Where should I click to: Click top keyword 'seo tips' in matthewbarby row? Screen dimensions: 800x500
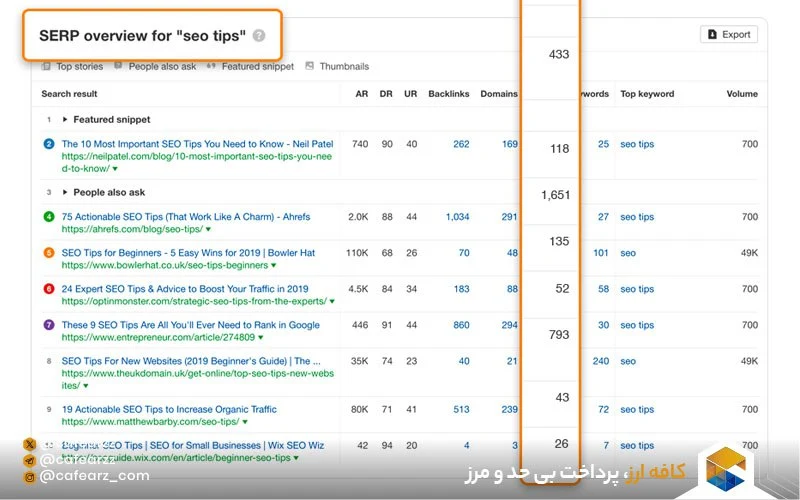637,409
